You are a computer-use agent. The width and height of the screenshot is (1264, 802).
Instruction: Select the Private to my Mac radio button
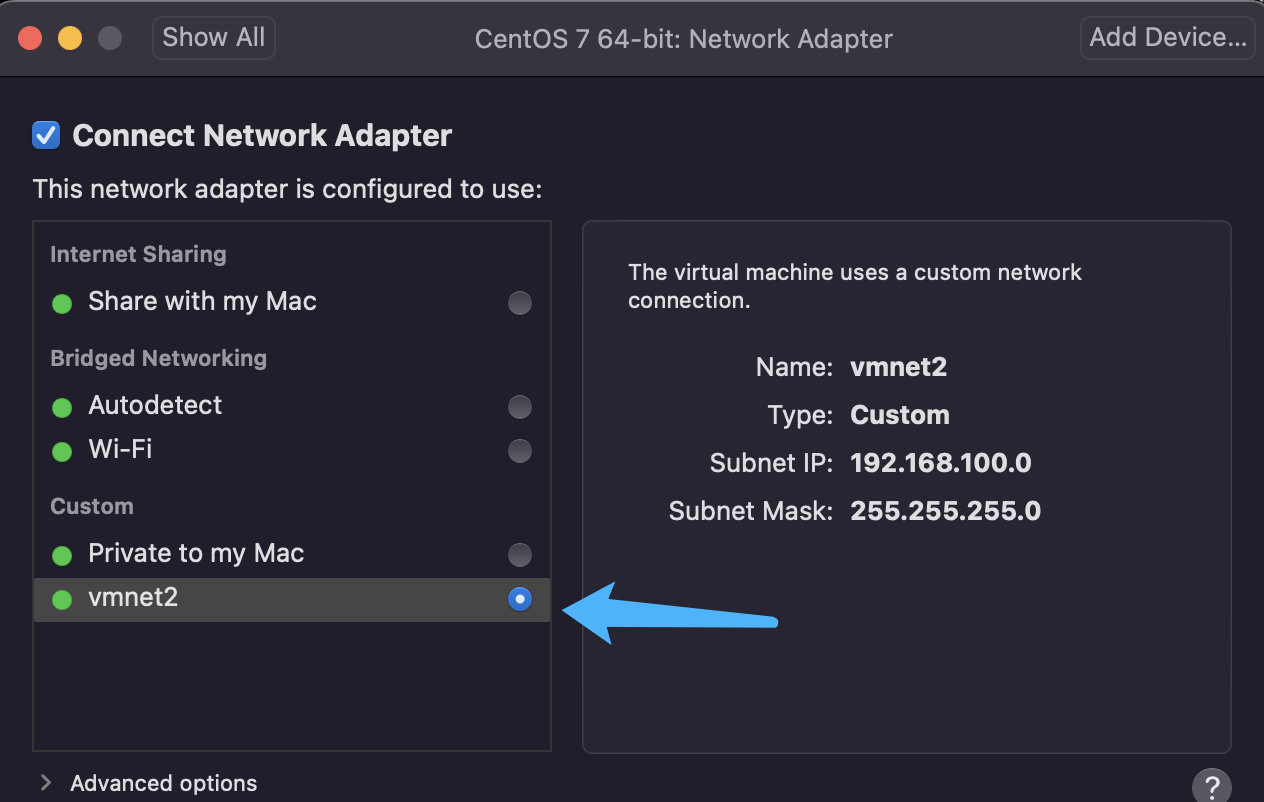[x=520, y=554]
